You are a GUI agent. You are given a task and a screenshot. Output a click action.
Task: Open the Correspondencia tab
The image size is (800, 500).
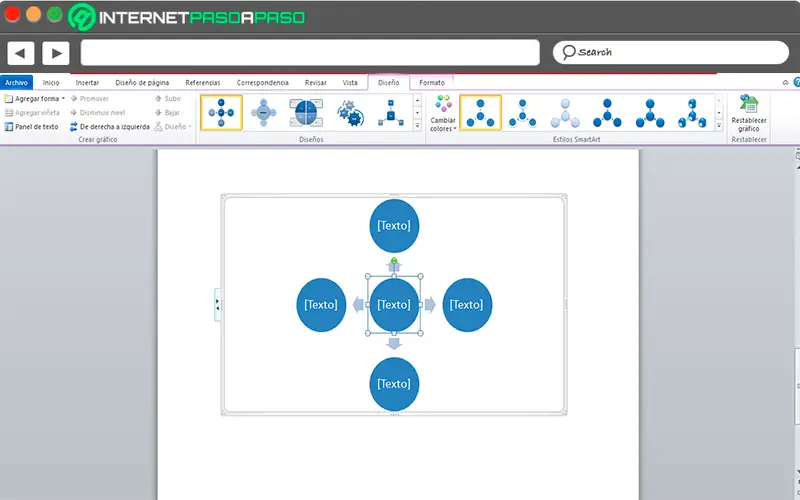[262, 83]
